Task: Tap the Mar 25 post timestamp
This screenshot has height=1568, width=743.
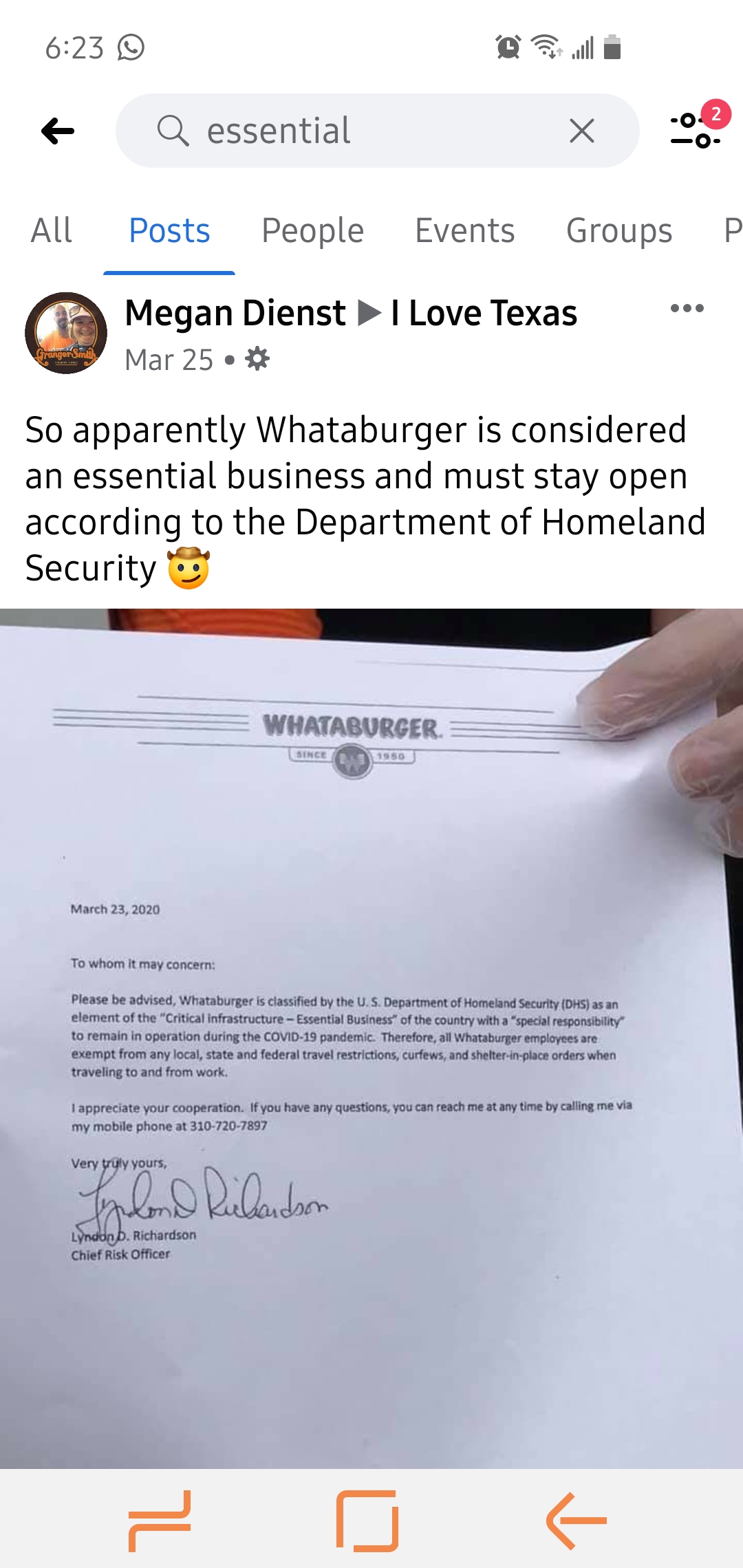Action: (x=169, y=360)
